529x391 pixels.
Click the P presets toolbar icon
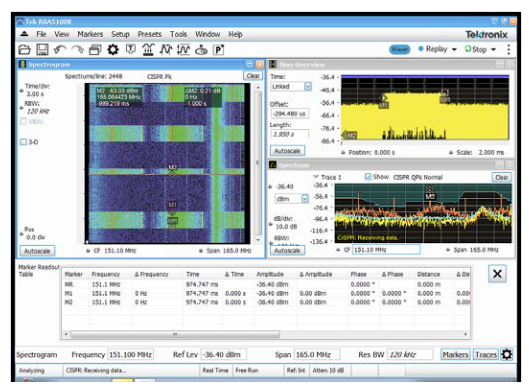tap(218, 50)
